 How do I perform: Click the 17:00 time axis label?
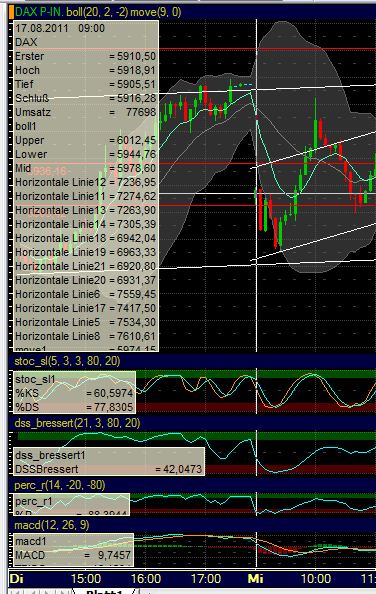[206, 579]
